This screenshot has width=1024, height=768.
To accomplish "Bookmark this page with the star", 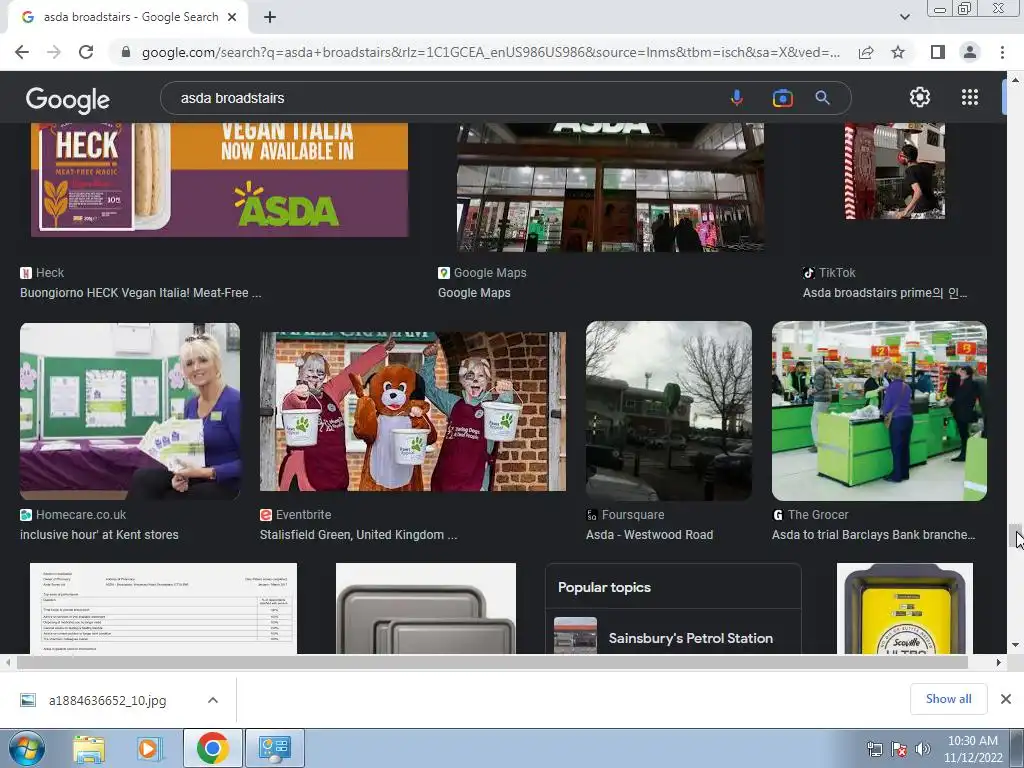I will 898,52.
